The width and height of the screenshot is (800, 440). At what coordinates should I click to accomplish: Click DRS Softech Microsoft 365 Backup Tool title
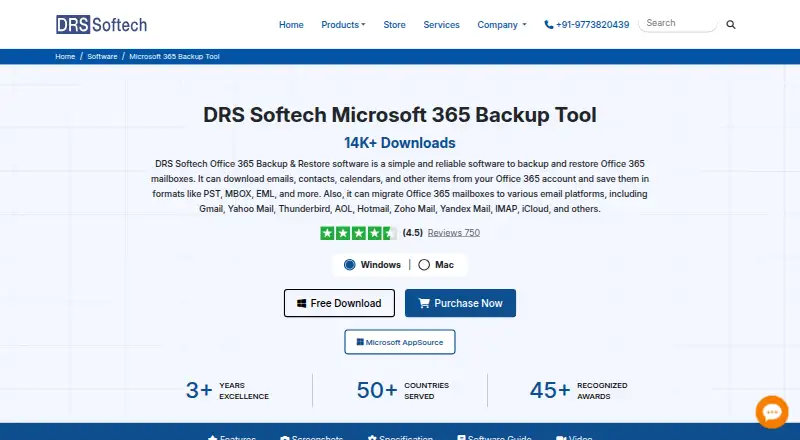(x=399, y=115)
